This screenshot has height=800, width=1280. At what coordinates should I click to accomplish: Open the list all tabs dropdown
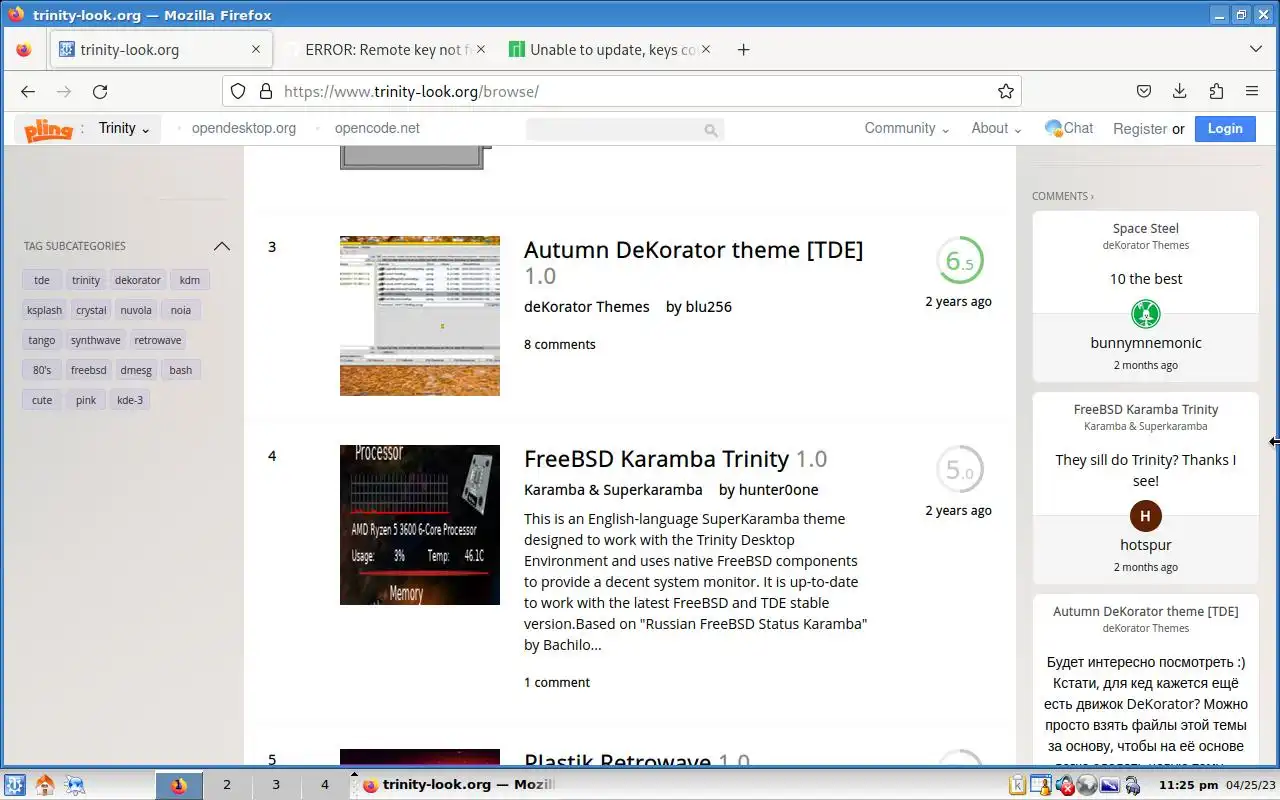[1256, 49]
